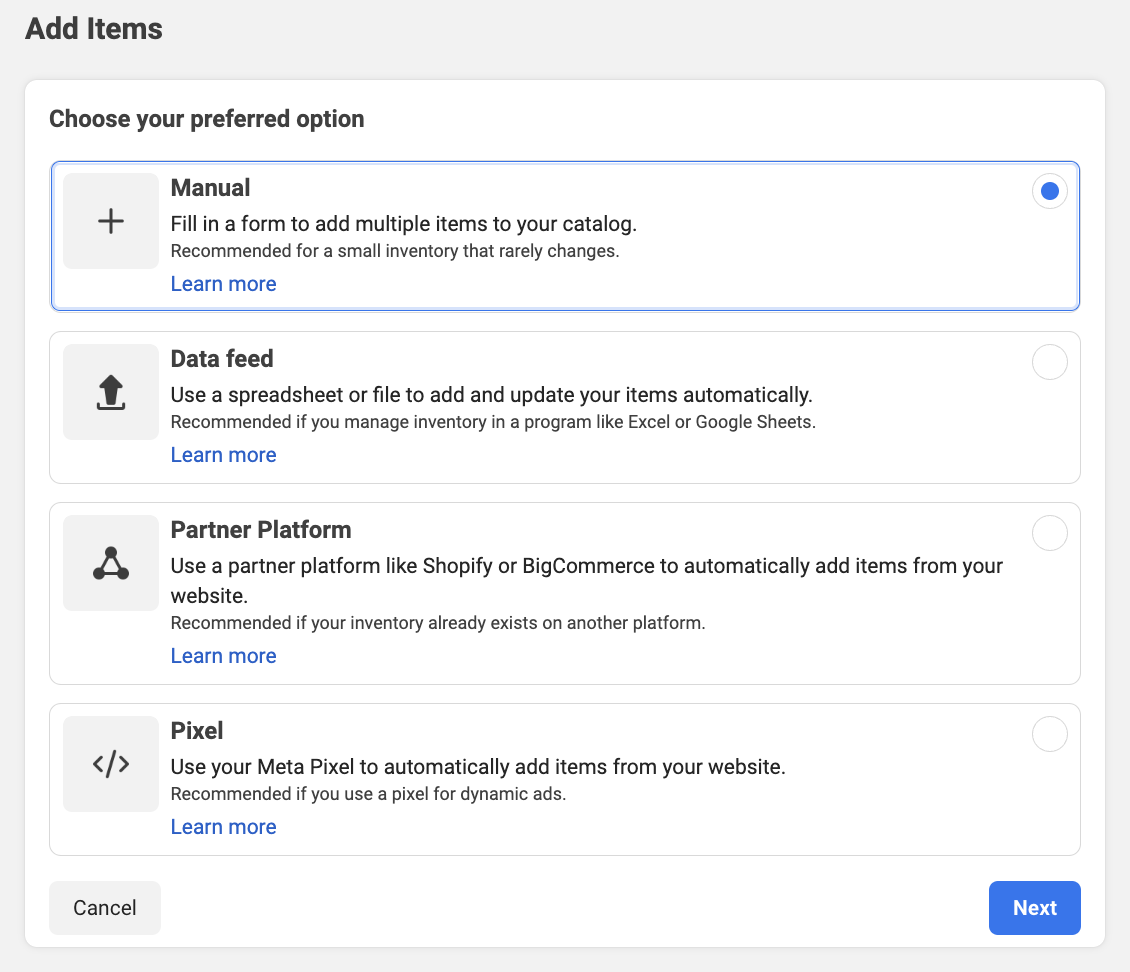This screenshot has width=1130, height=972.
Task: Open Learn more link under Data feed
Action: pos(223,455)
